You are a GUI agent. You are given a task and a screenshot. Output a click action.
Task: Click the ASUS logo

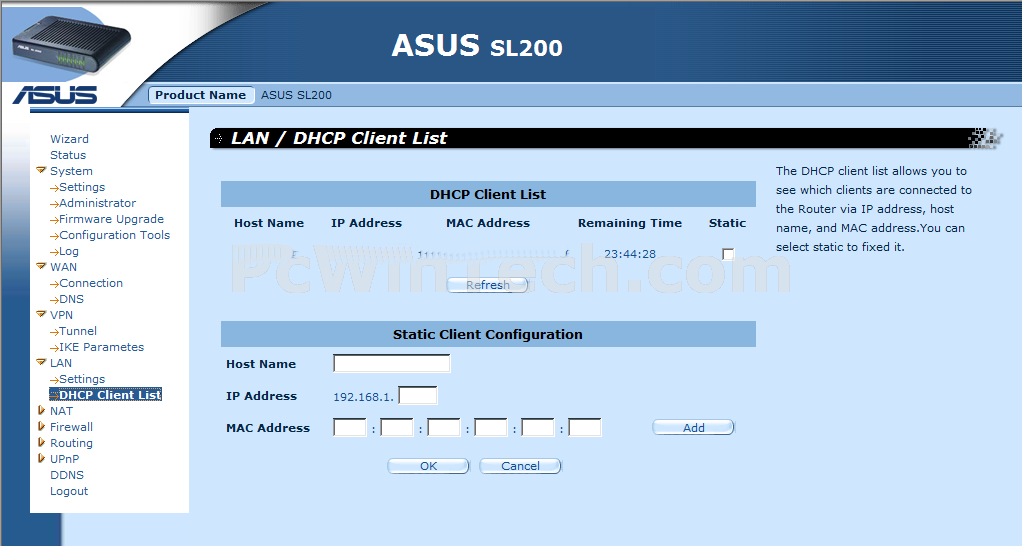pyautogui.click(x=55, y=95)
